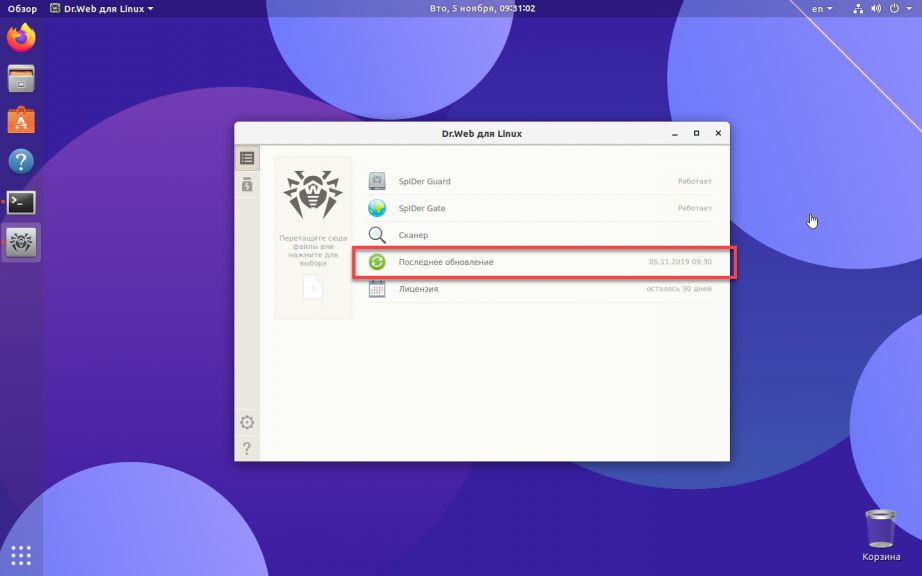Viewport: 922px width, 576px height.
Task: Click the green update refresh icon
Action: click(377, 262)
